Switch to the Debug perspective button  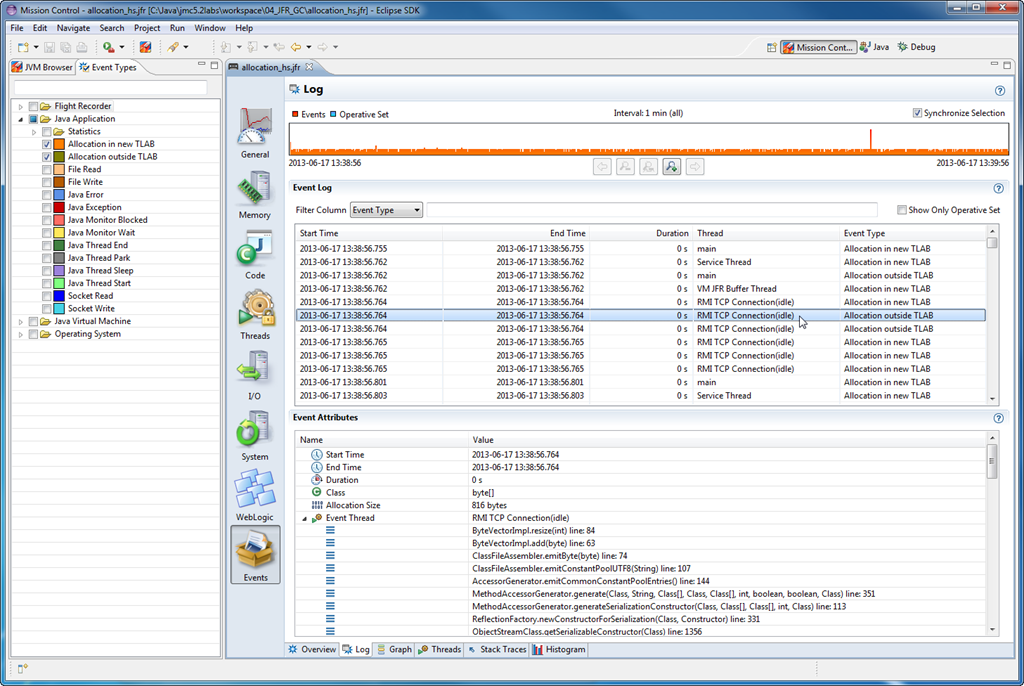click(x=922, y=46)
